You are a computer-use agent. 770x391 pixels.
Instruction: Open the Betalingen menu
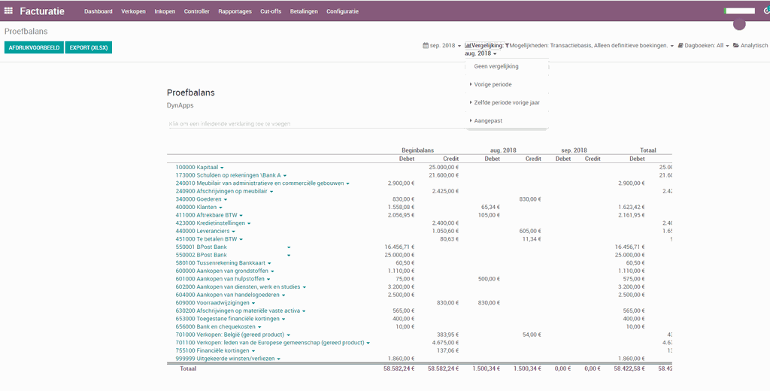click(x=303, y=11)
